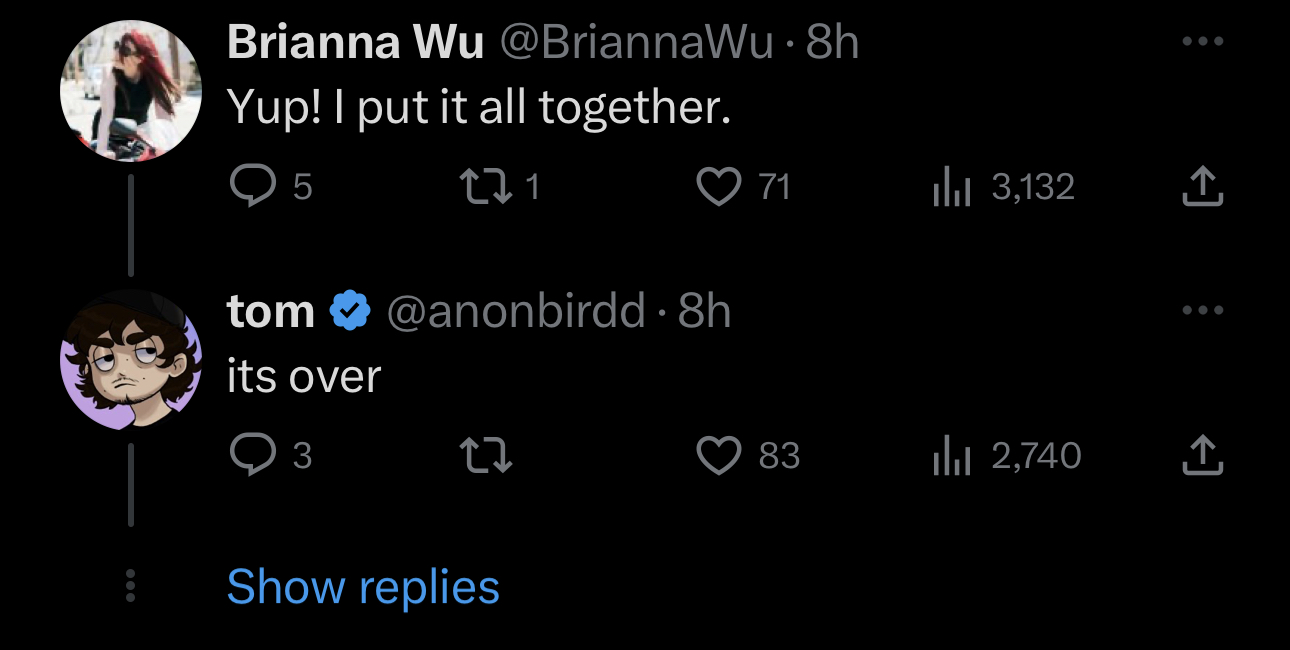View analytics showing 2,740 views

[1005, 456]
